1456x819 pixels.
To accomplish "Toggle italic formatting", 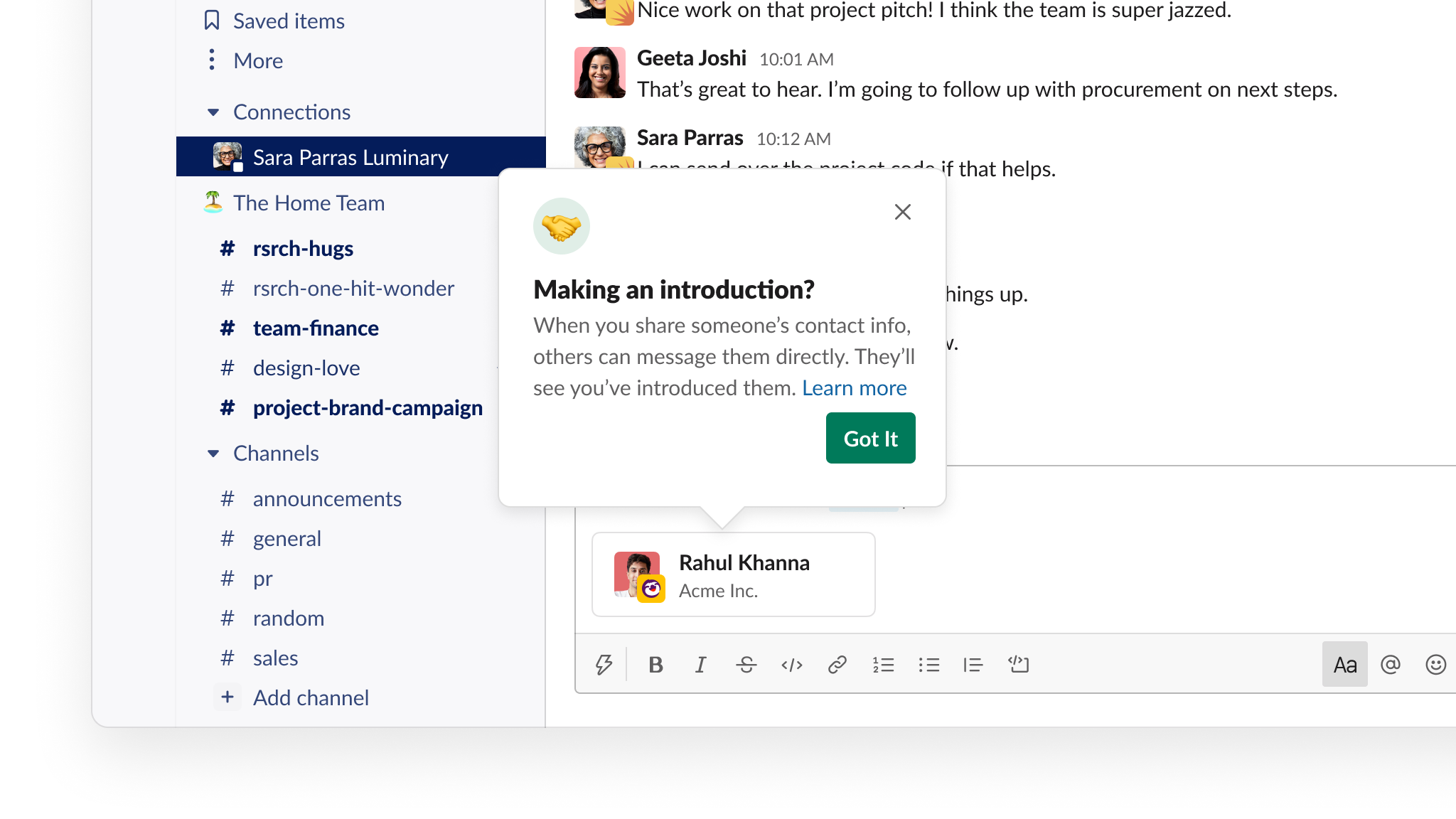I will point(701,665).
